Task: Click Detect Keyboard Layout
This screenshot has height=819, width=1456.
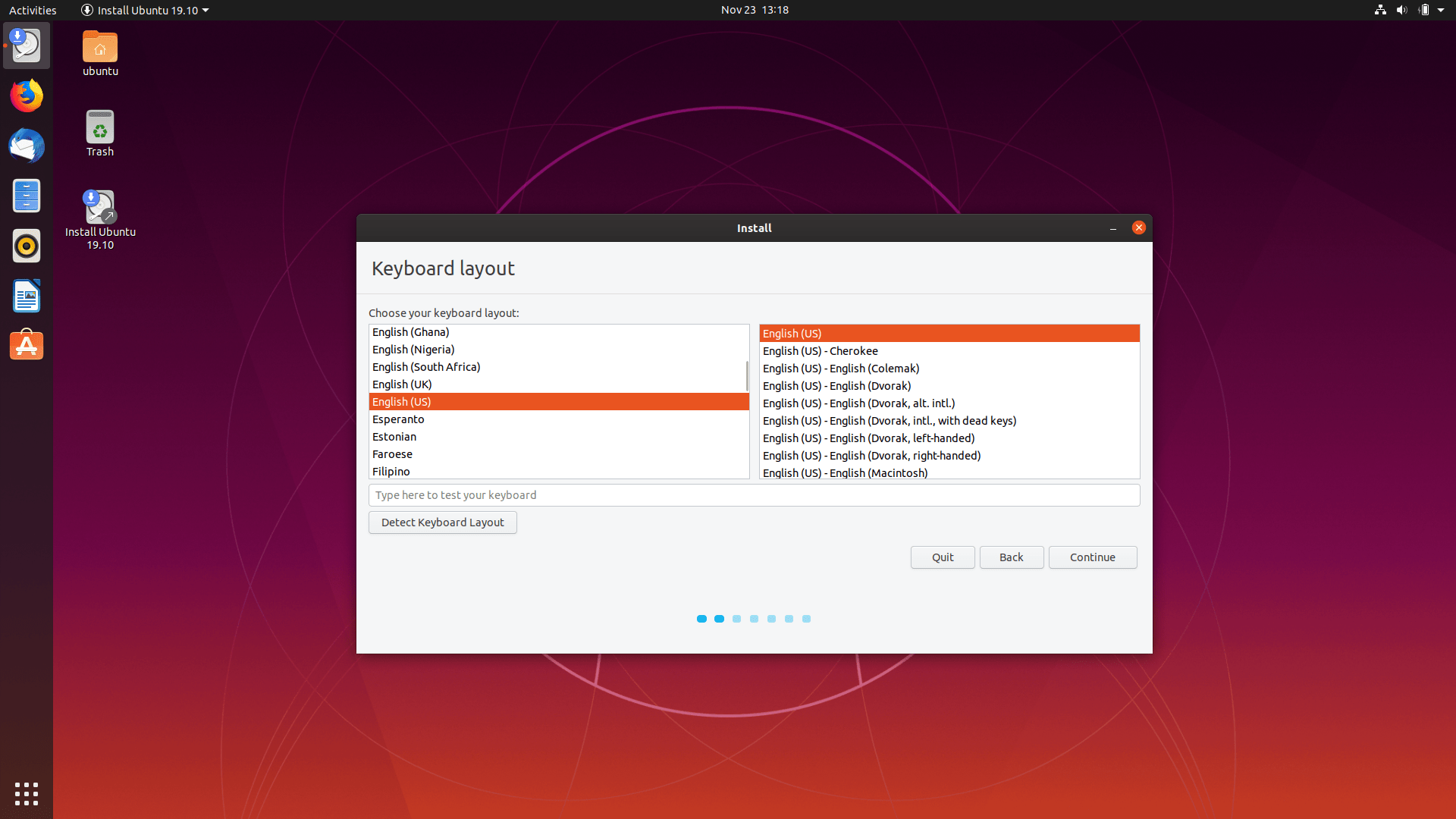Action: (x=442, y=522)
